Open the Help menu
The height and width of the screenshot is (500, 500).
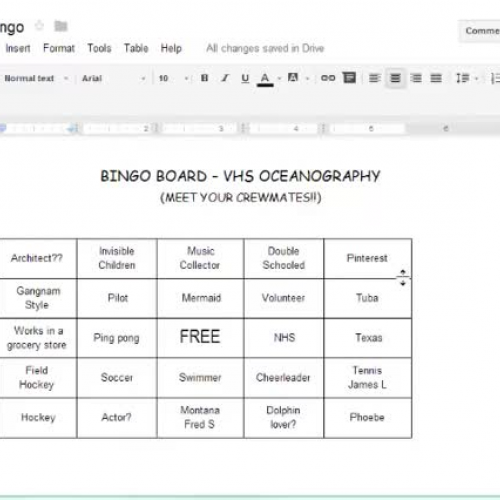pos(171,48)
